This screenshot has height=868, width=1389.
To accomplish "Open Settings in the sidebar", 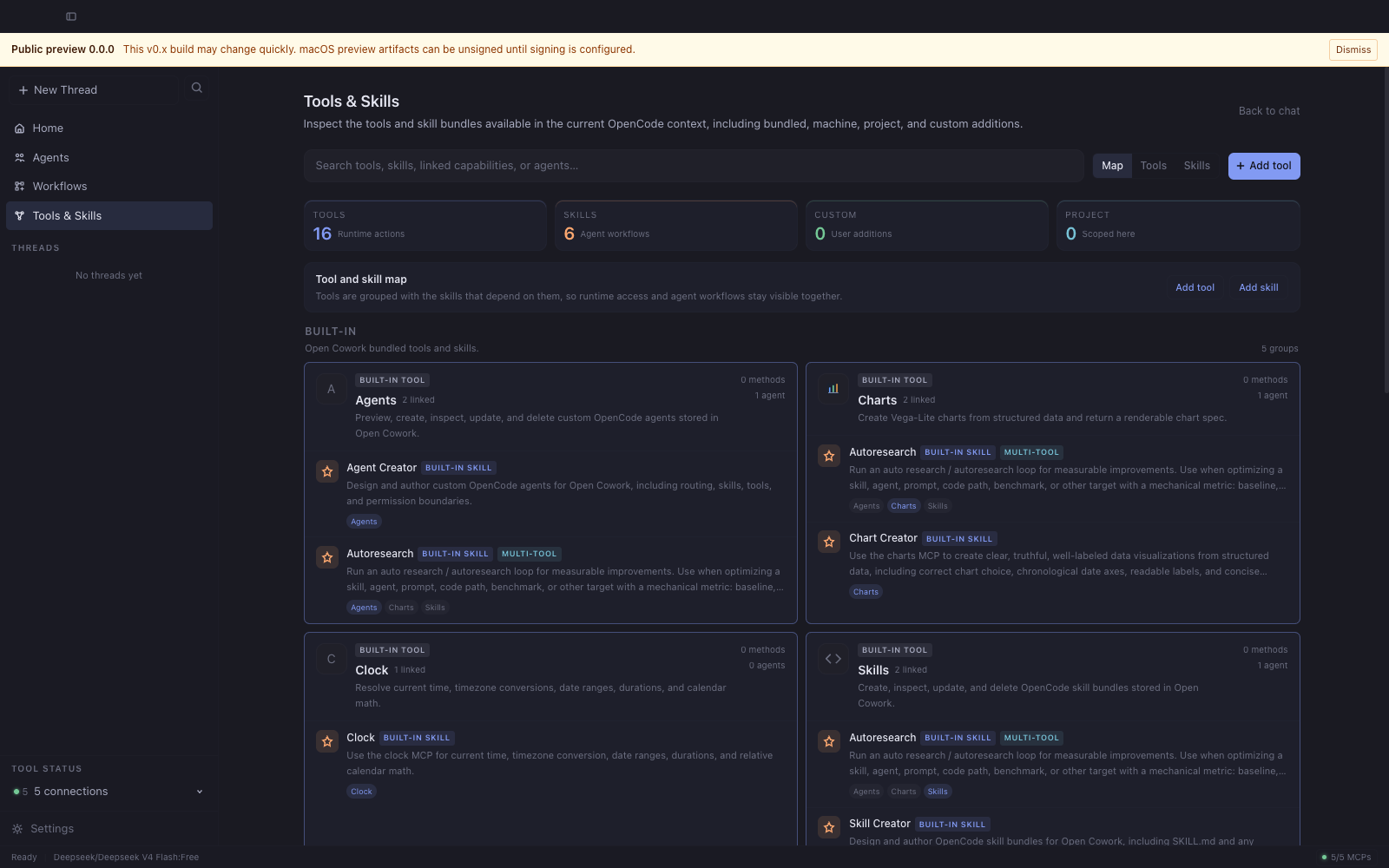I will pos(109,829).
